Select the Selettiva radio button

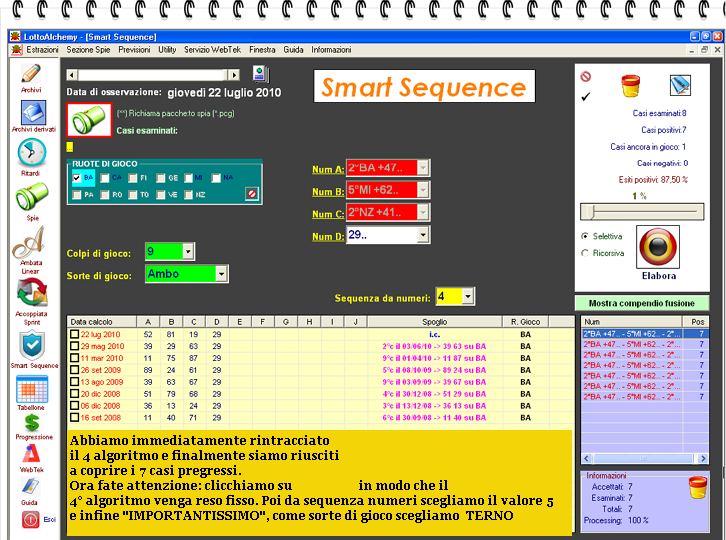585,236
